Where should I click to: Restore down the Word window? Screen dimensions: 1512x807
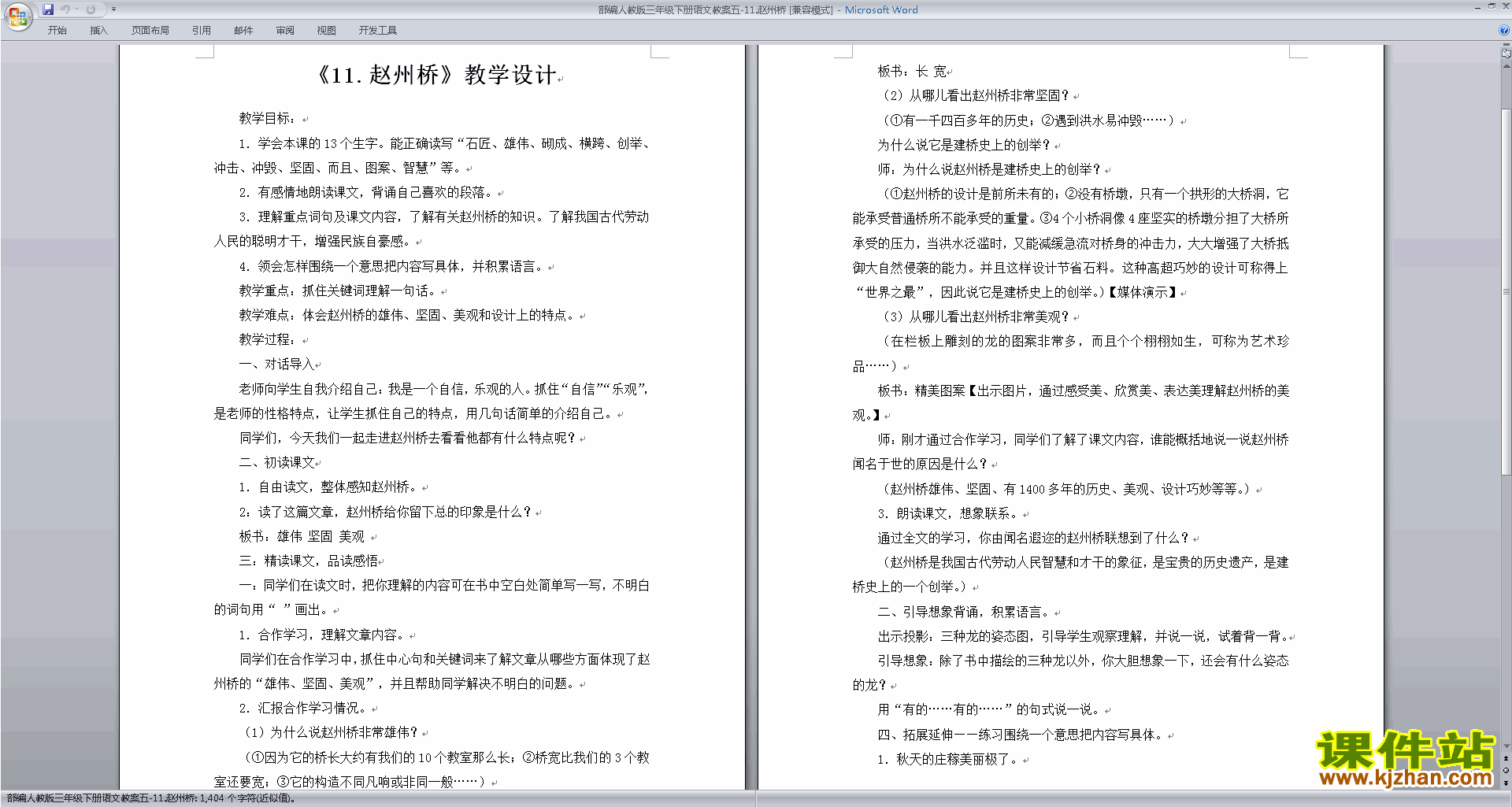[1492, 6]
